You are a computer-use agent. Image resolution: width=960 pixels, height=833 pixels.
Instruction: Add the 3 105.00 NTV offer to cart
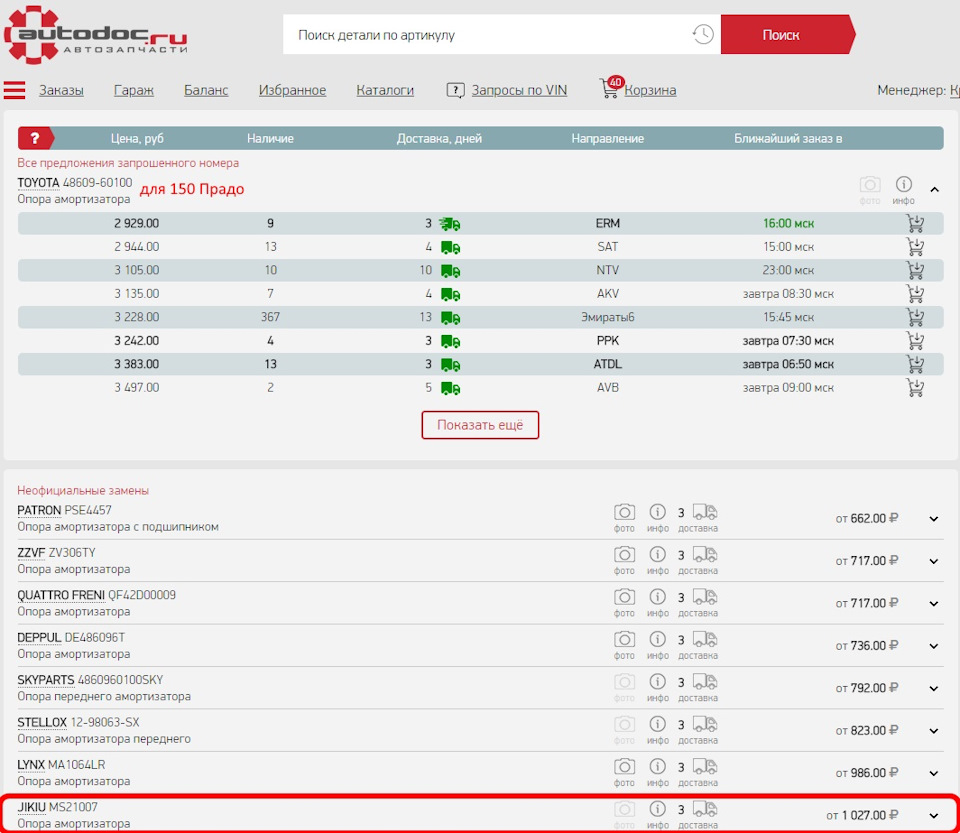pos(915,270)
